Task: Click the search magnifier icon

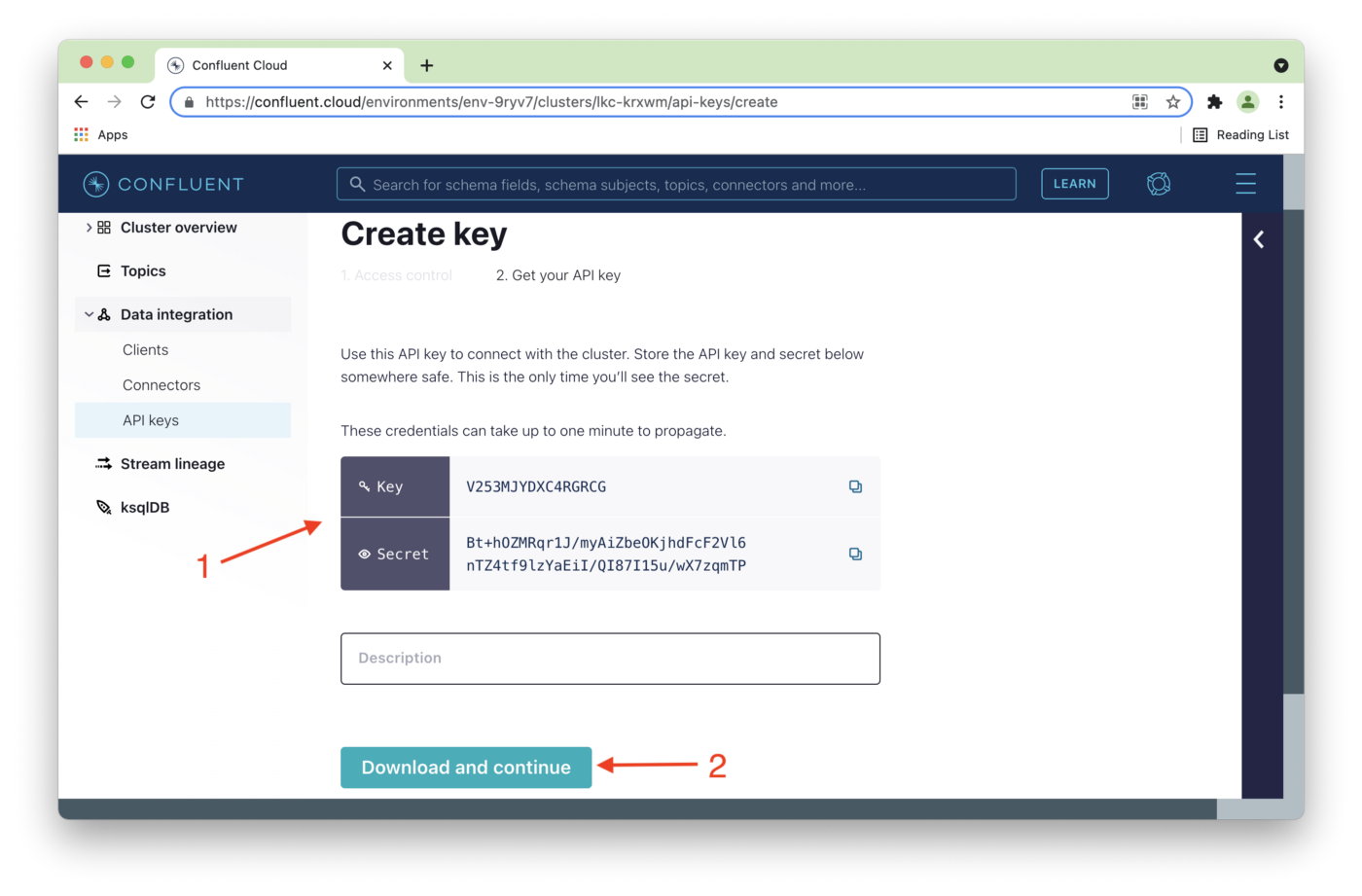Action: [357, 184]
